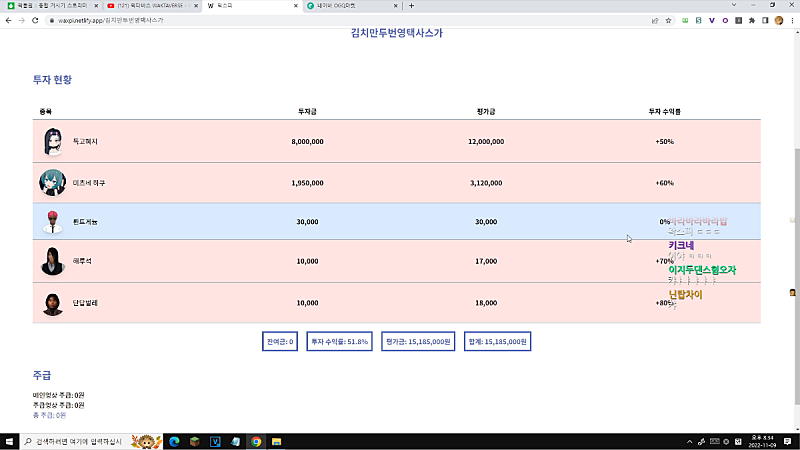This screenshot has height=450, width=800.
Task: Click the +50% return value
Action: point(664,141)
